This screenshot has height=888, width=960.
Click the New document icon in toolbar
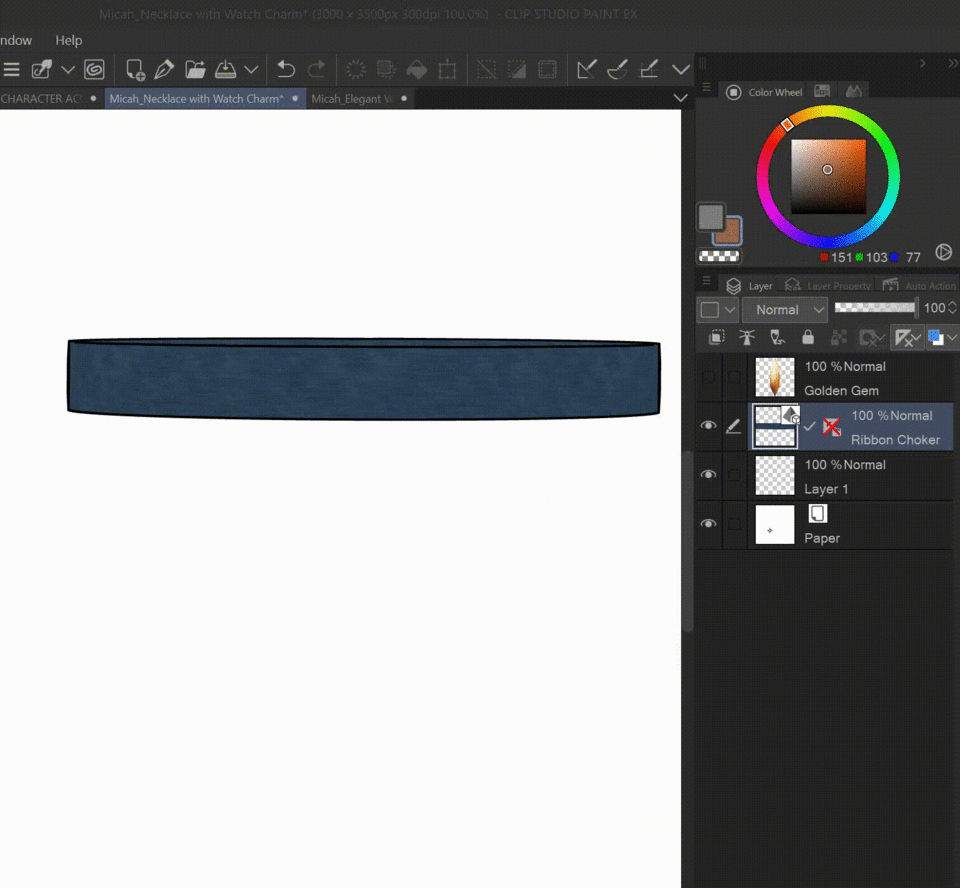tap(135, 69)
